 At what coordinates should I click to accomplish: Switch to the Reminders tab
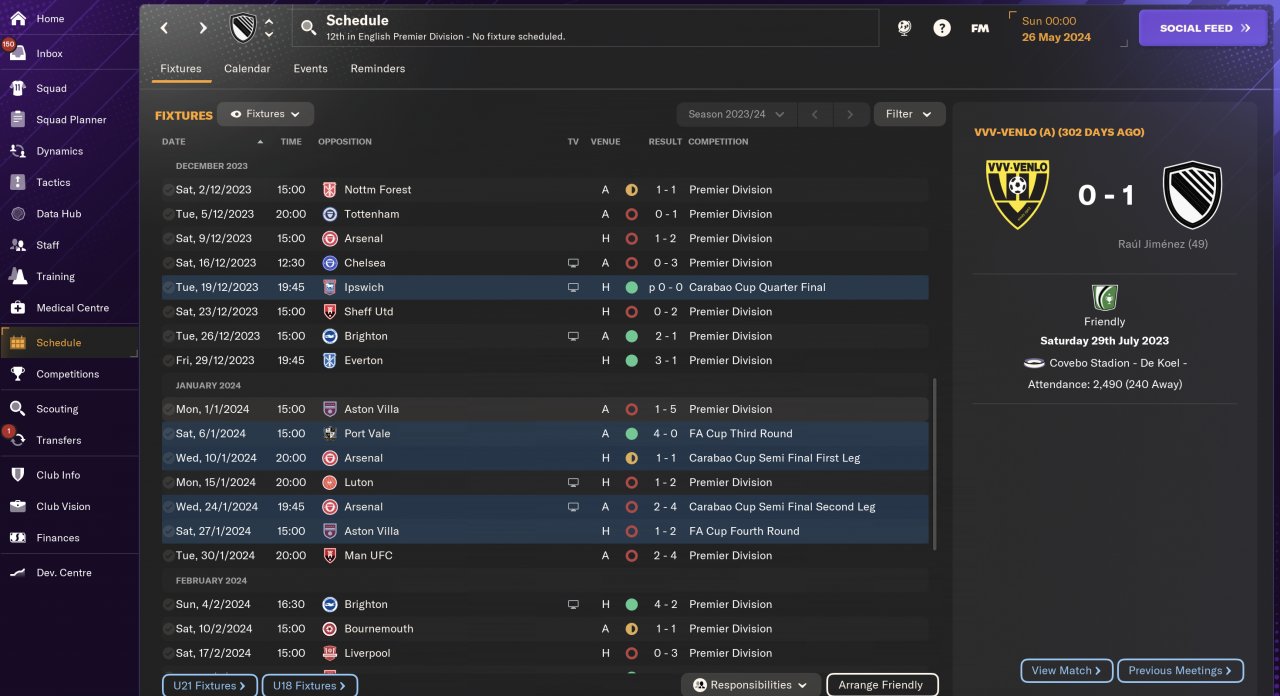click(x=377, y=69)
